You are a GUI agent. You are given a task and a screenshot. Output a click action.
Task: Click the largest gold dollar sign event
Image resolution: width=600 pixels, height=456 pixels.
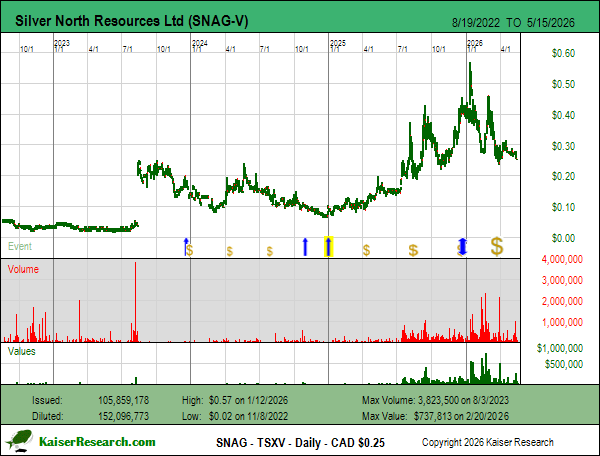[x=497, y=246]
